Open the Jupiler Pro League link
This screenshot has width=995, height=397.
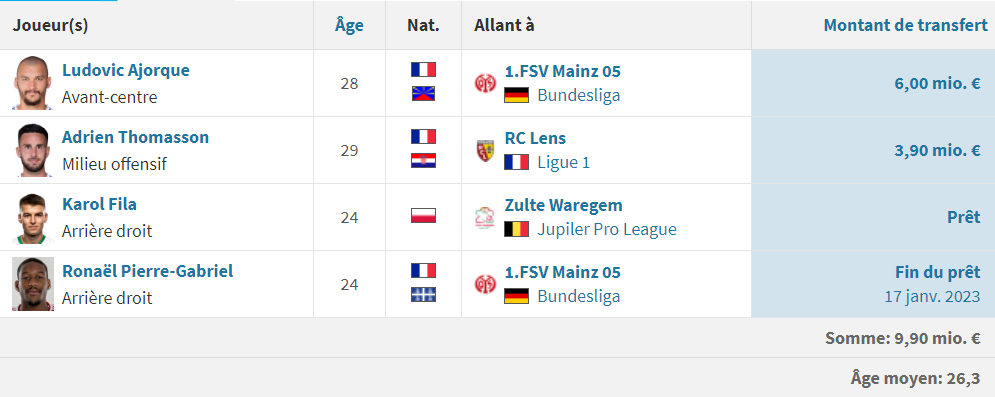tap(607, 229)
